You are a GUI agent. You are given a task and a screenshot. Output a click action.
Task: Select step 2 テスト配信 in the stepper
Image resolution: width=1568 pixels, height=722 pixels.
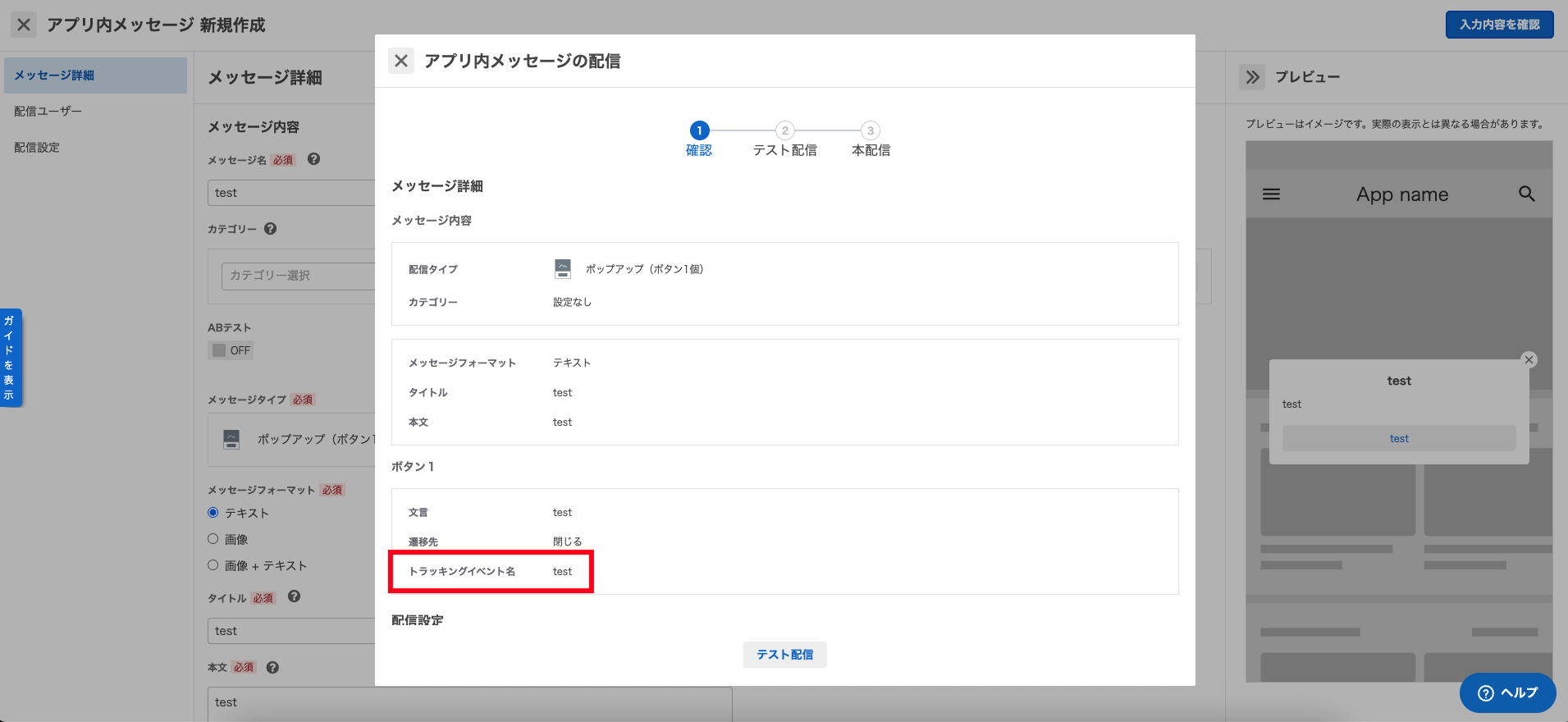click(x=785, y=139)
